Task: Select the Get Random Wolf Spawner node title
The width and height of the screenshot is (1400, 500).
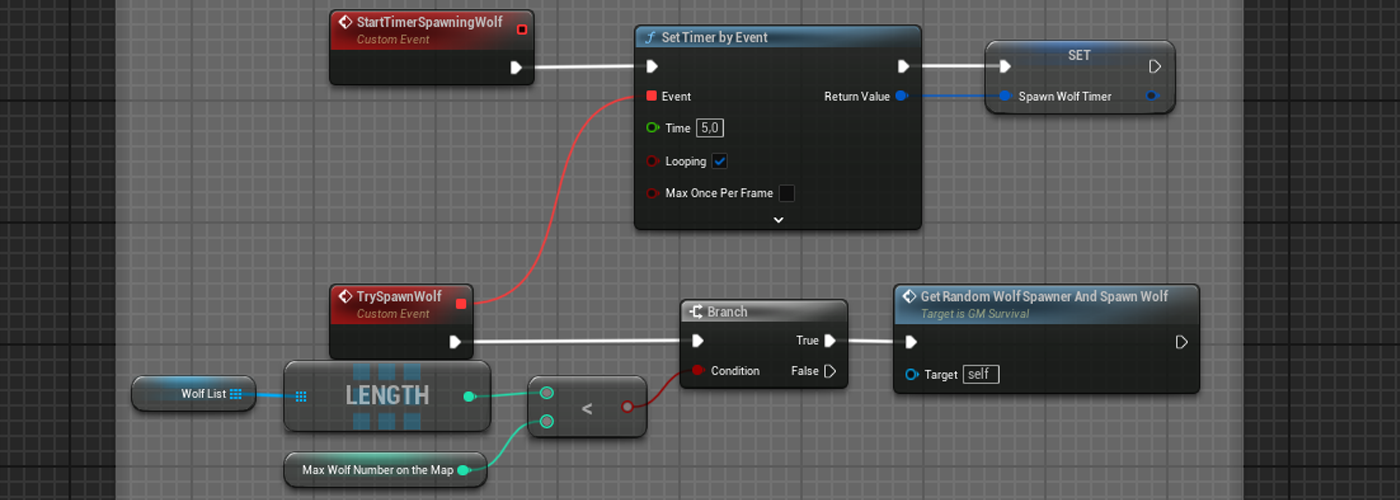Action: tap(1043, 296)
